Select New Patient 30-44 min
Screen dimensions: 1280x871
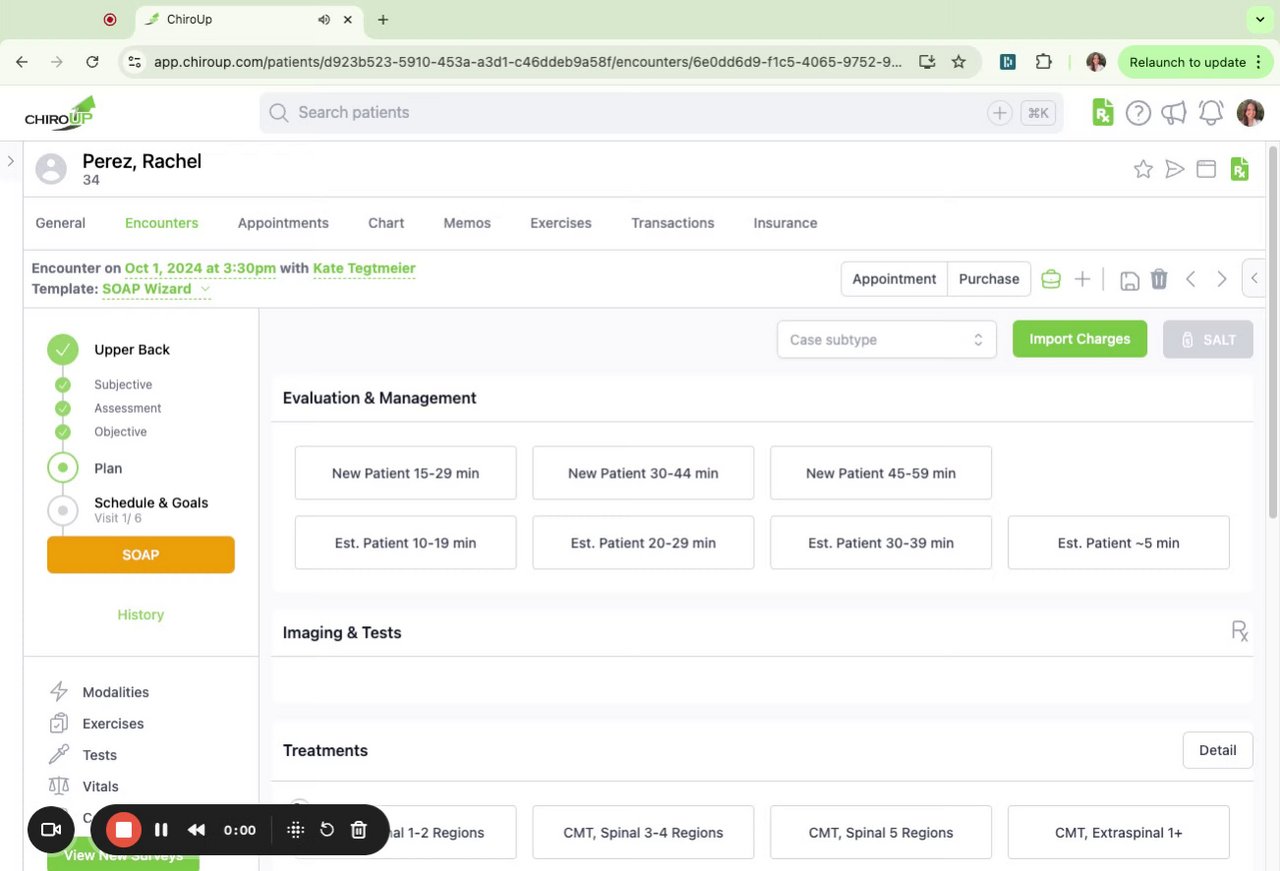643,473
